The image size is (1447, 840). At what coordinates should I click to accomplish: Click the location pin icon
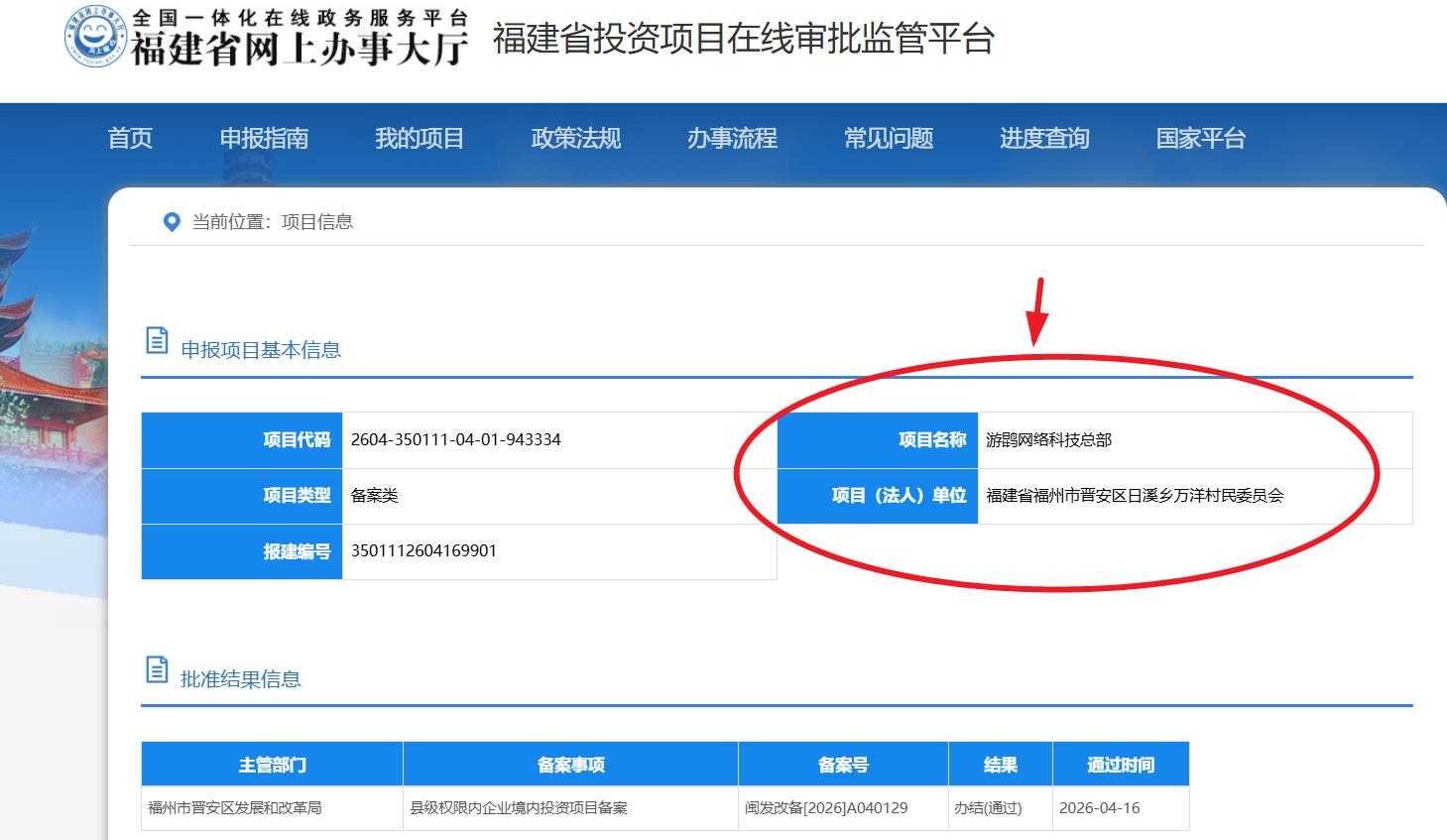click(172, 222)
